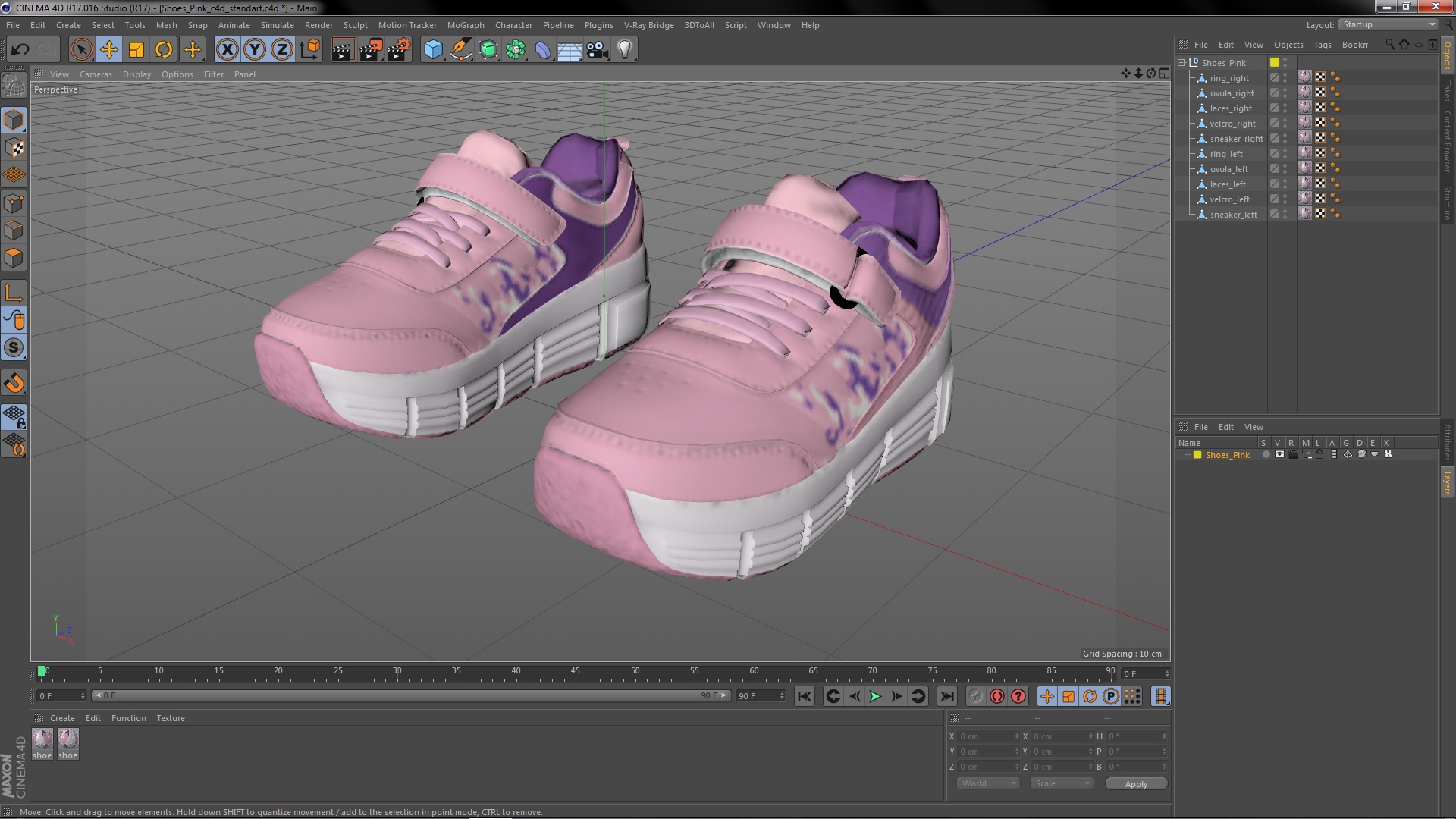Toggle X axis lock
Screen dimensions: 1456x819
click(227, 50)
